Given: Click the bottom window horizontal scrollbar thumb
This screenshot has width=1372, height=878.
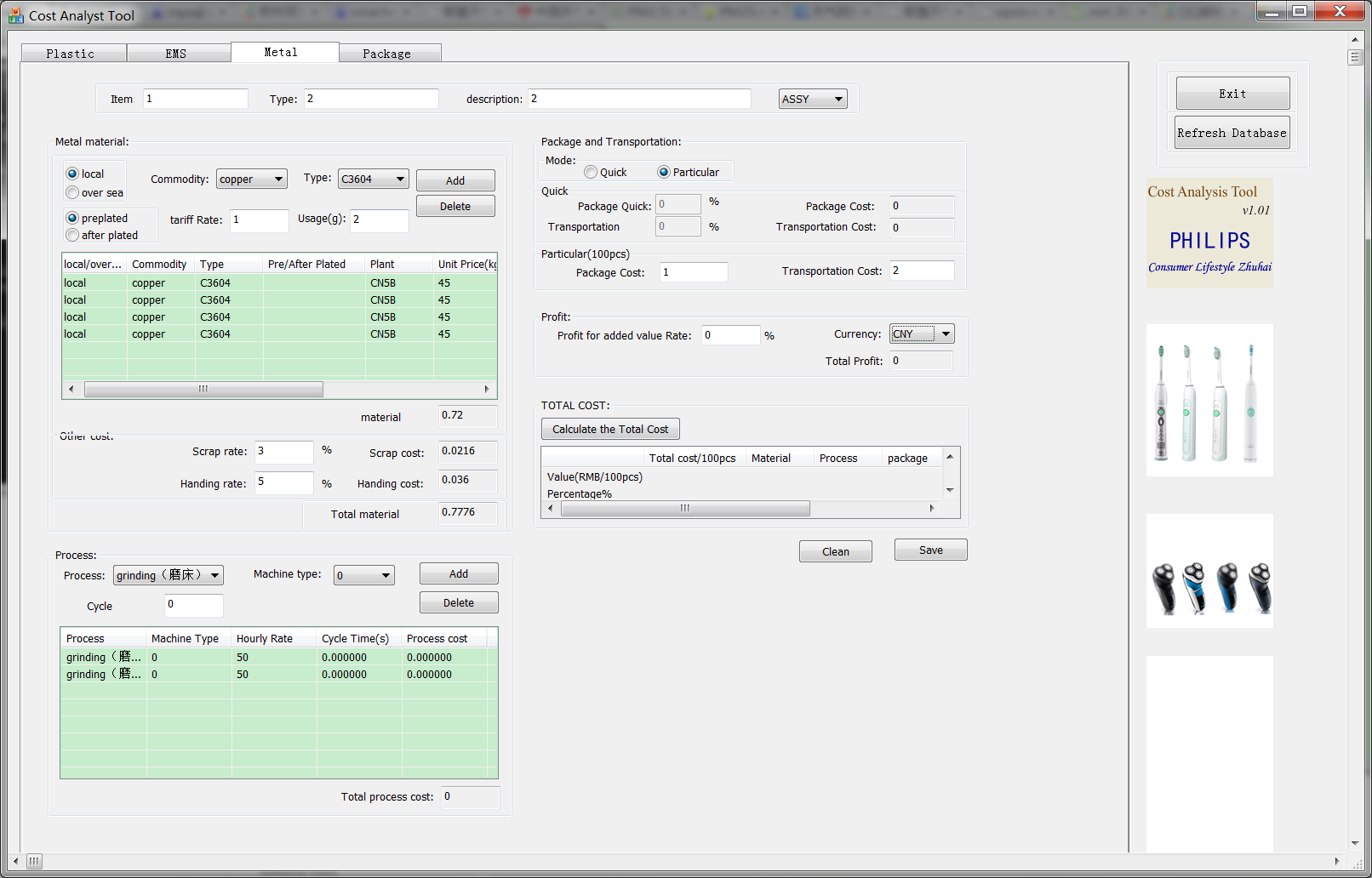Looking at the screenshot, I should pos(34,861).
